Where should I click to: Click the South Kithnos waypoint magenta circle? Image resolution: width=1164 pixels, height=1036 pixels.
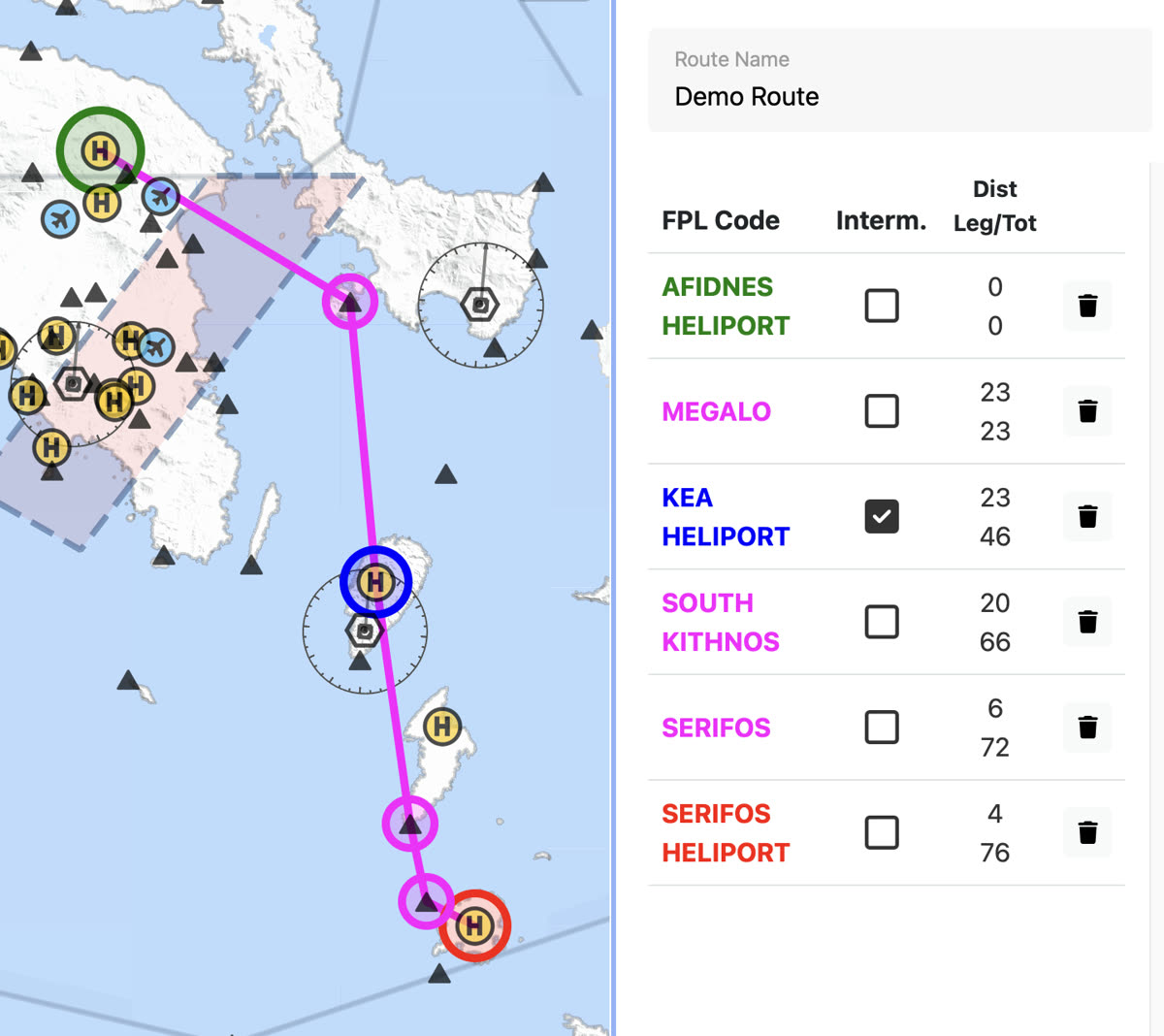click(x=410, y=824)
